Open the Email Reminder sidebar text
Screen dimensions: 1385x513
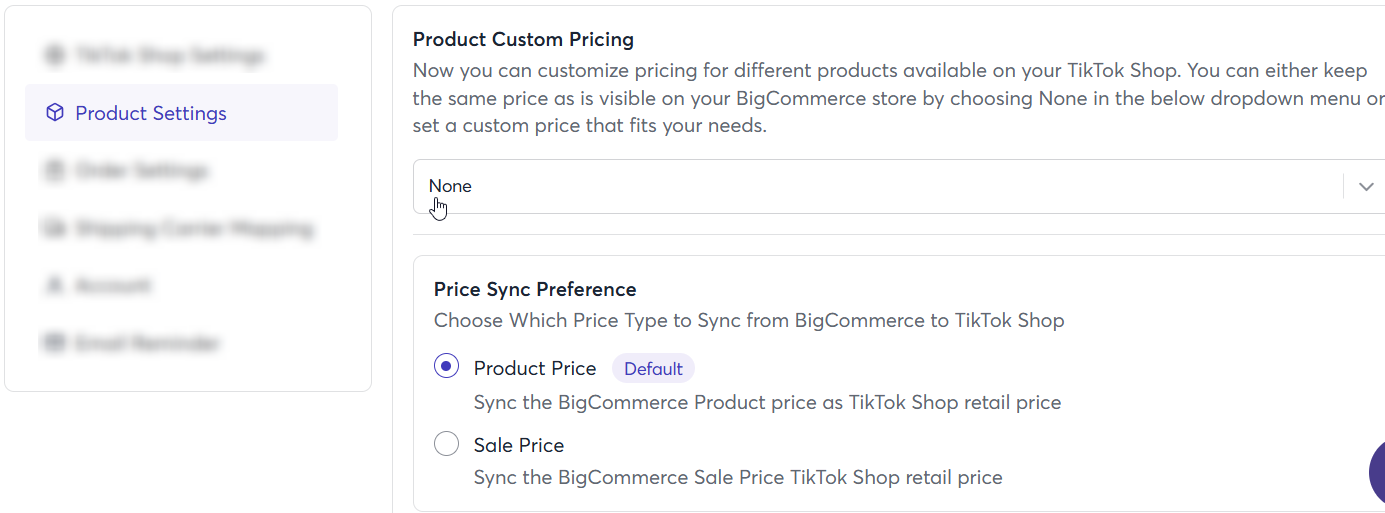coord(147,344)
